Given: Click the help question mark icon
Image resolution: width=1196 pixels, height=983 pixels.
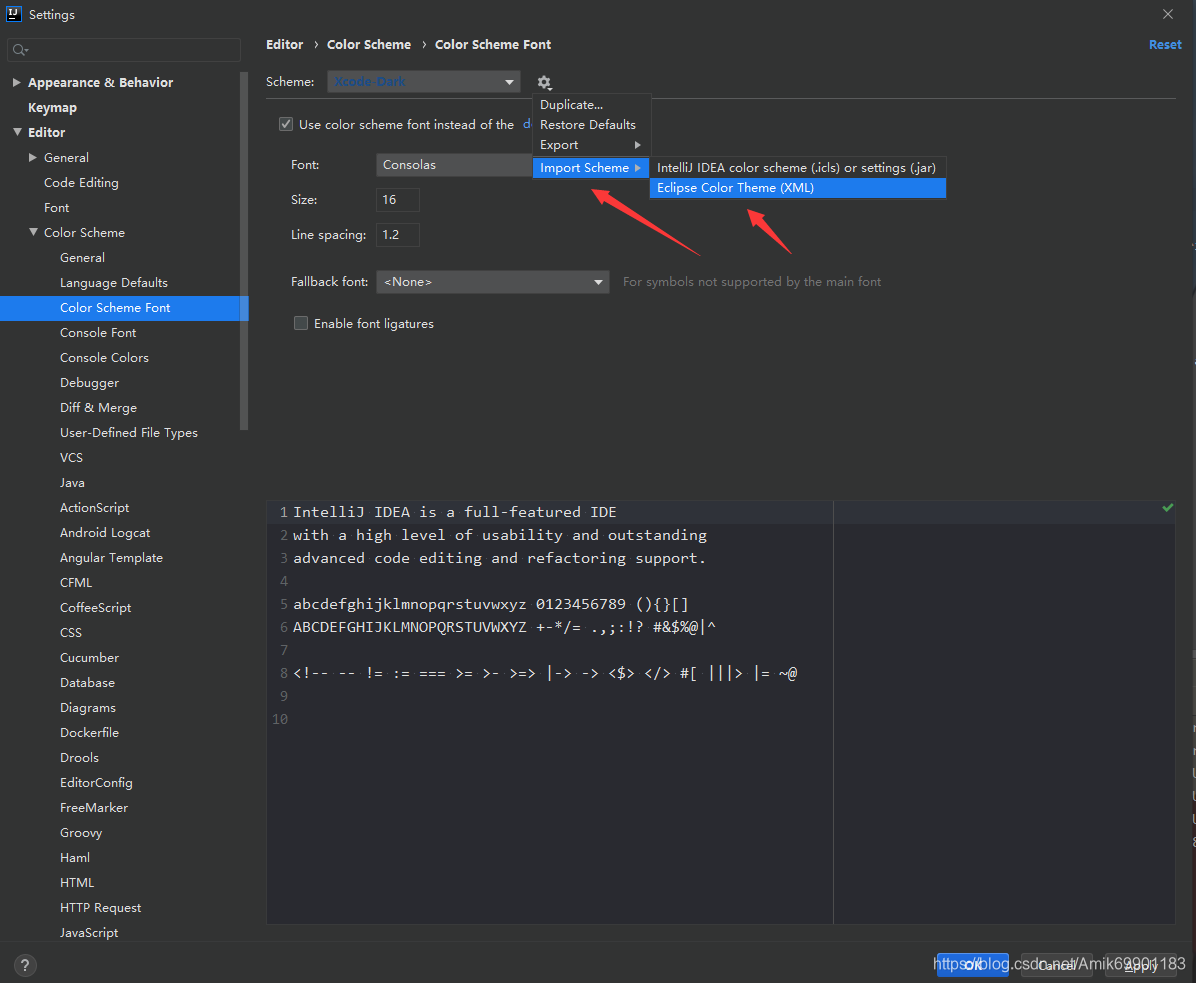Looking at the screenshot, I should coord(25,965).
